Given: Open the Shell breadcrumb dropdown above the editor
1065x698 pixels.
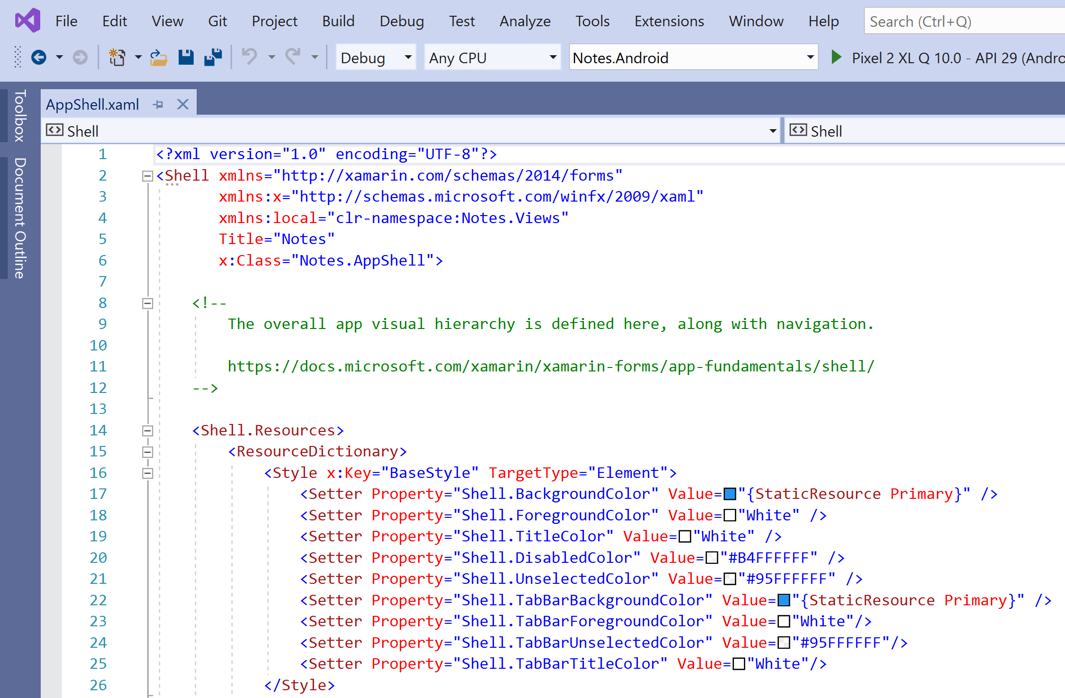Looking at the screenshot, I should pos(771,130).
